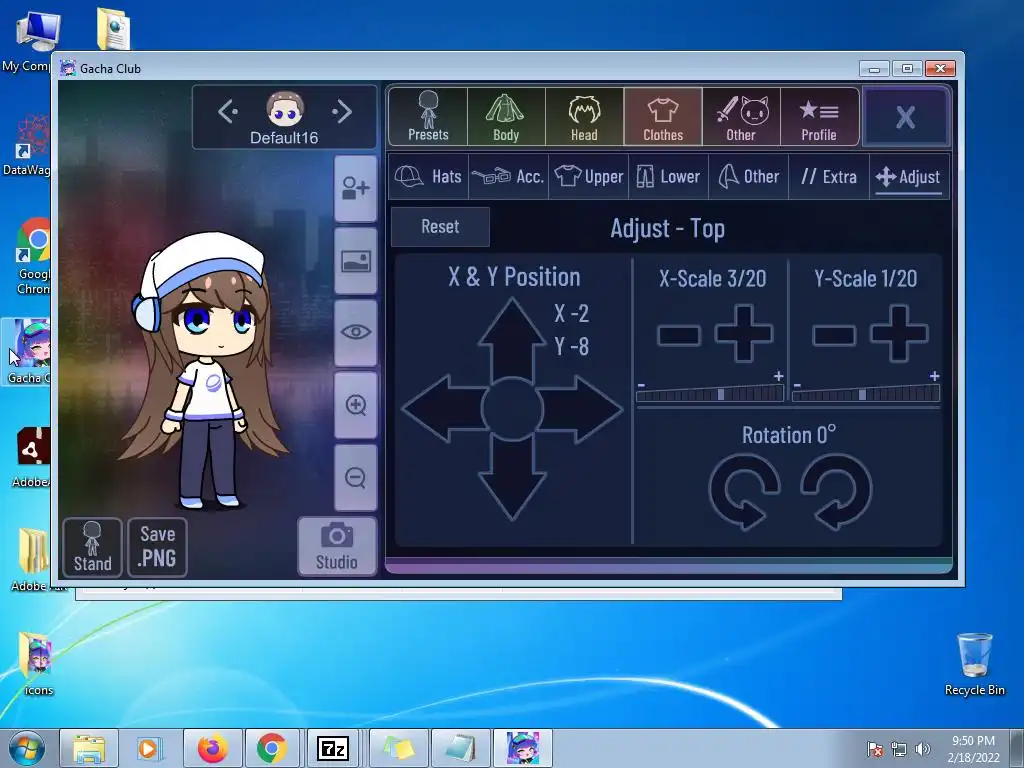Rotate clockwise with left rotation arrow

(744, 492)
